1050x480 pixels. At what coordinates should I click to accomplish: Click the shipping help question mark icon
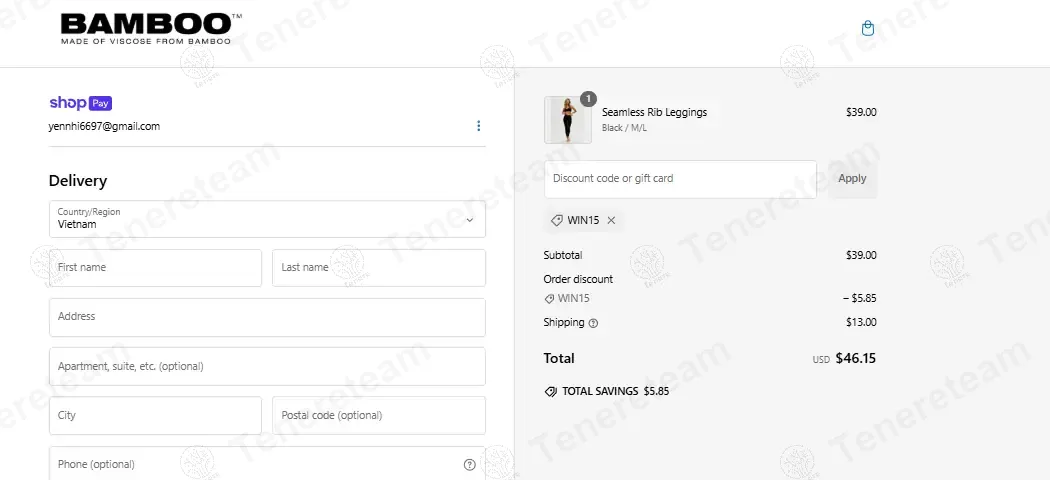(x=593, y=323)
